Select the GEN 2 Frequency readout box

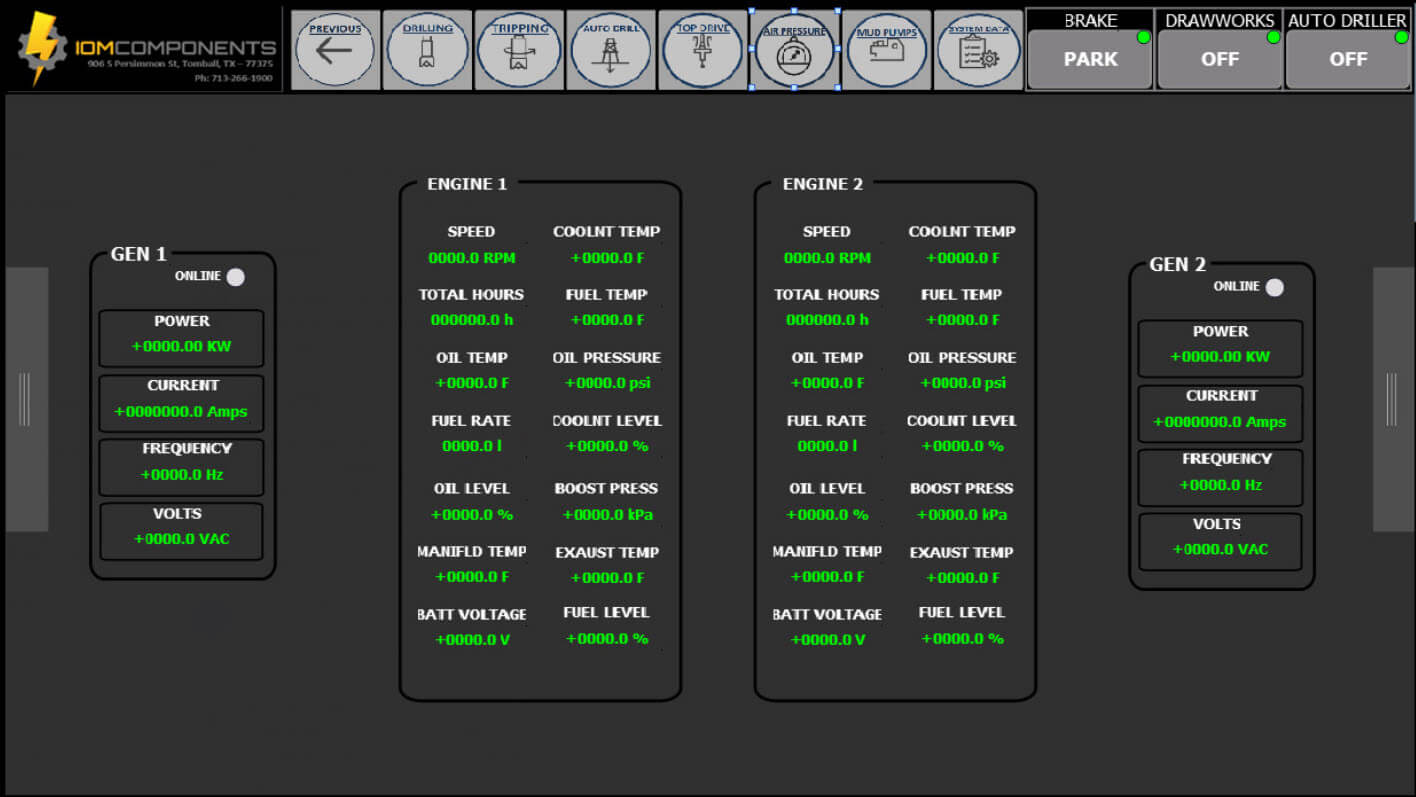(1220, 477)
